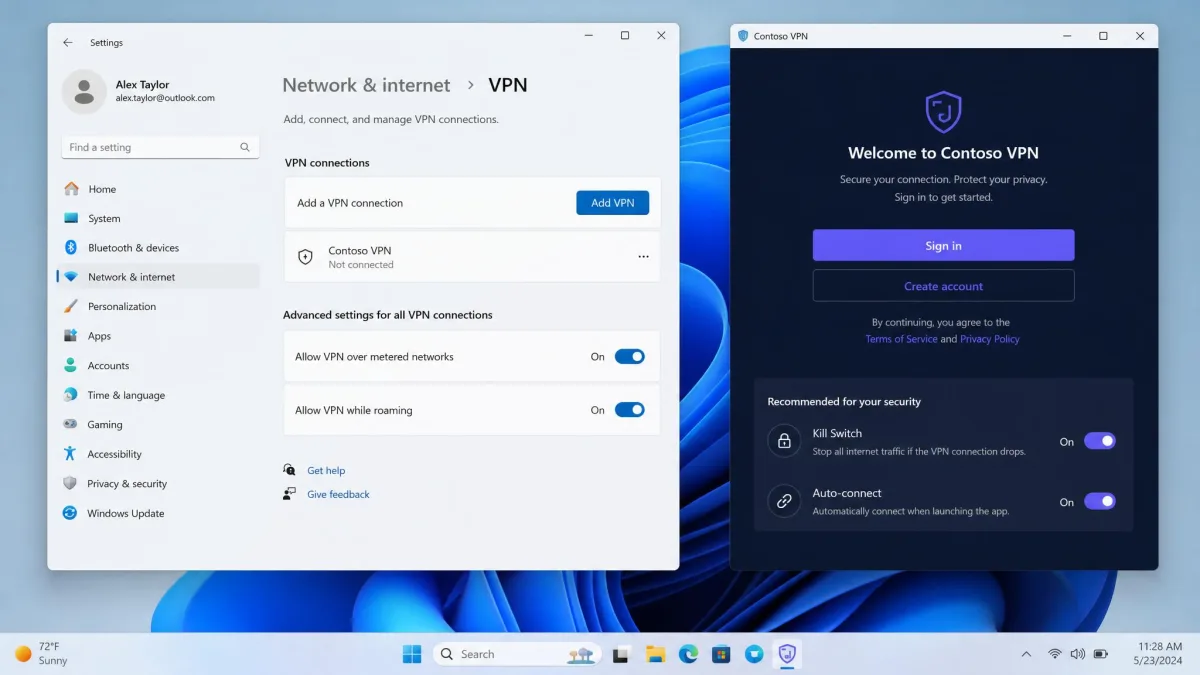The image size is (1200, 675).
Task: Open Microsoft Store from the taskbar
Action: coord(721,655)
